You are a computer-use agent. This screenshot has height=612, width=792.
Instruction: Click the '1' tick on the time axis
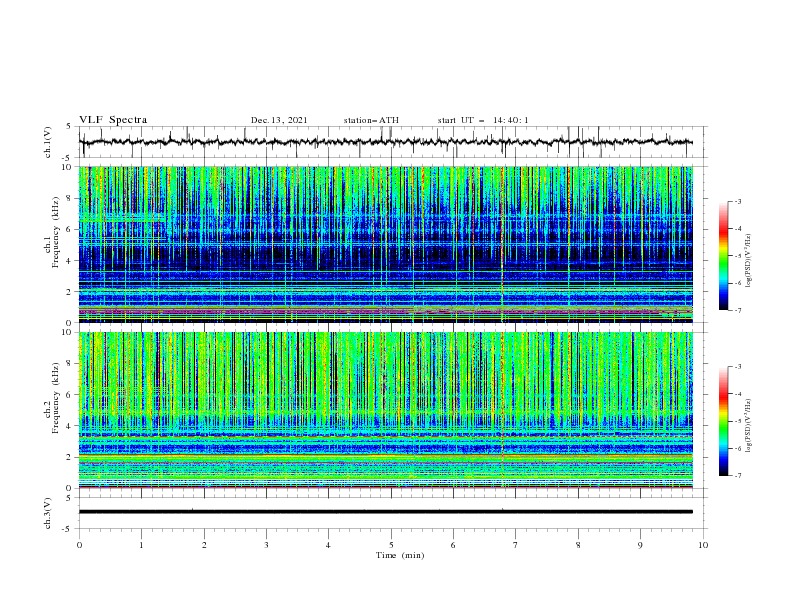[141, 545]
